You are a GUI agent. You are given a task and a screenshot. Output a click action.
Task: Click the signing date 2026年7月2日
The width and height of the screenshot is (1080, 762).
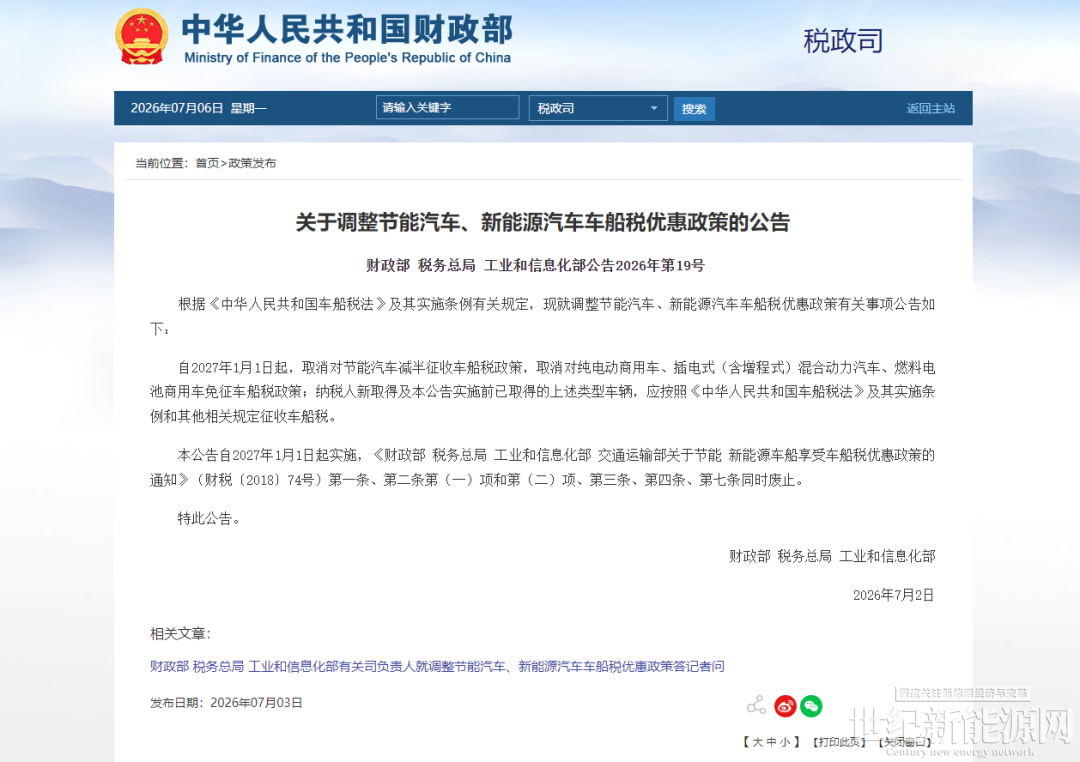coord(893,595)
